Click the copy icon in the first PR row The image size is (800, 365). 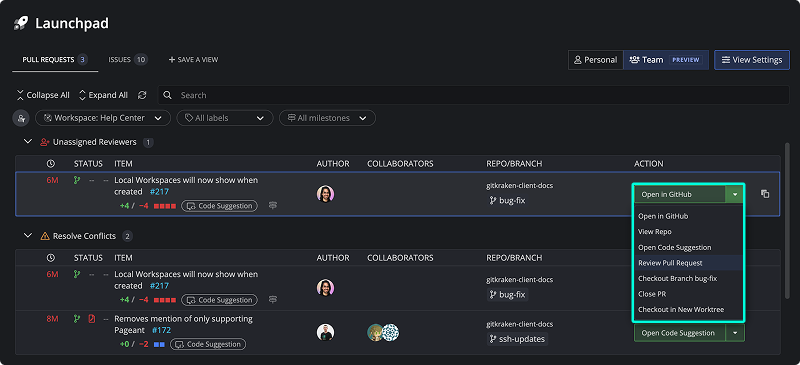[x=765, y=194]
